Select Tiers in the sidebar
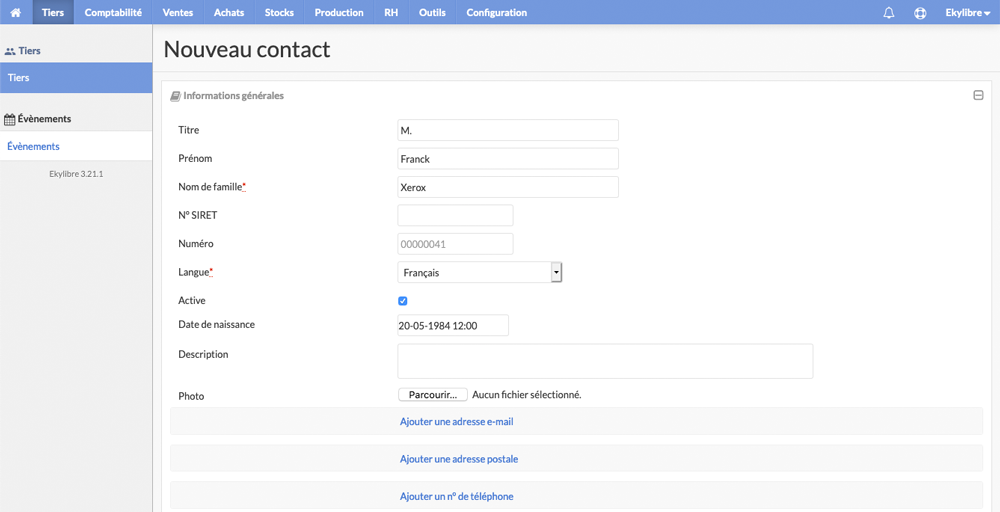The height and width of the screenshot is (512, 1000). coord(76,78)
